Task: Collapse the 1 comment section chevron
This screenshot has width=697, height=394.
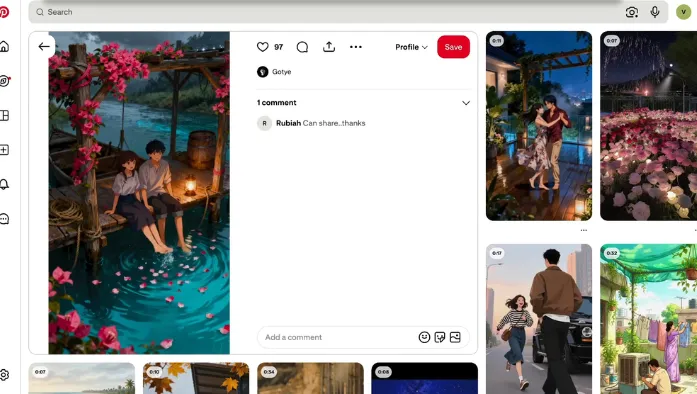Action: pos(466,103)
